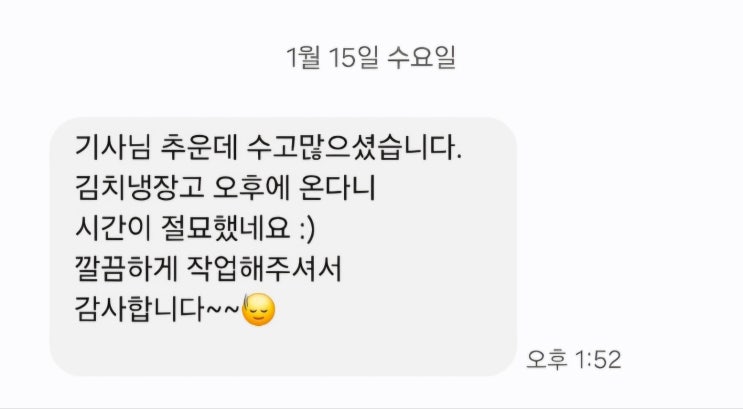Select the word 오후에 in the second line
Image resolution: width=743 pixels, height=409 pixels.
(252, 187)
